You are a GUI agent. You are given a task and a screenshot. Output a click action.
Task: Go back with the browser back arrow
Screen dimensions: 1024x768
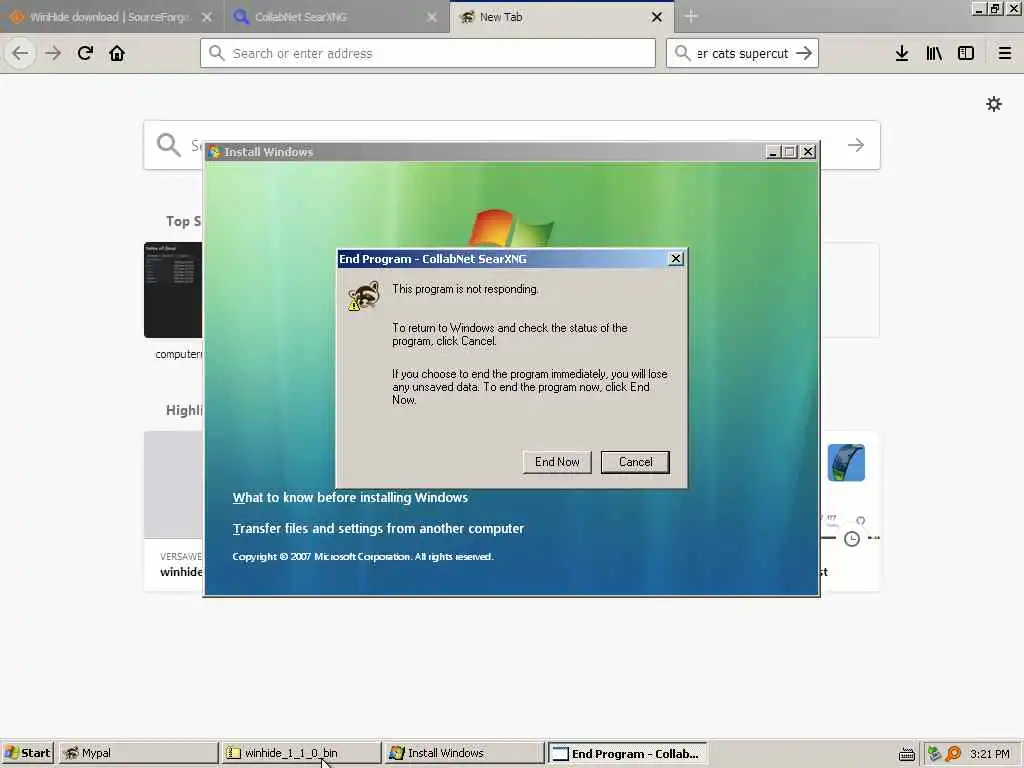(20, 53)
